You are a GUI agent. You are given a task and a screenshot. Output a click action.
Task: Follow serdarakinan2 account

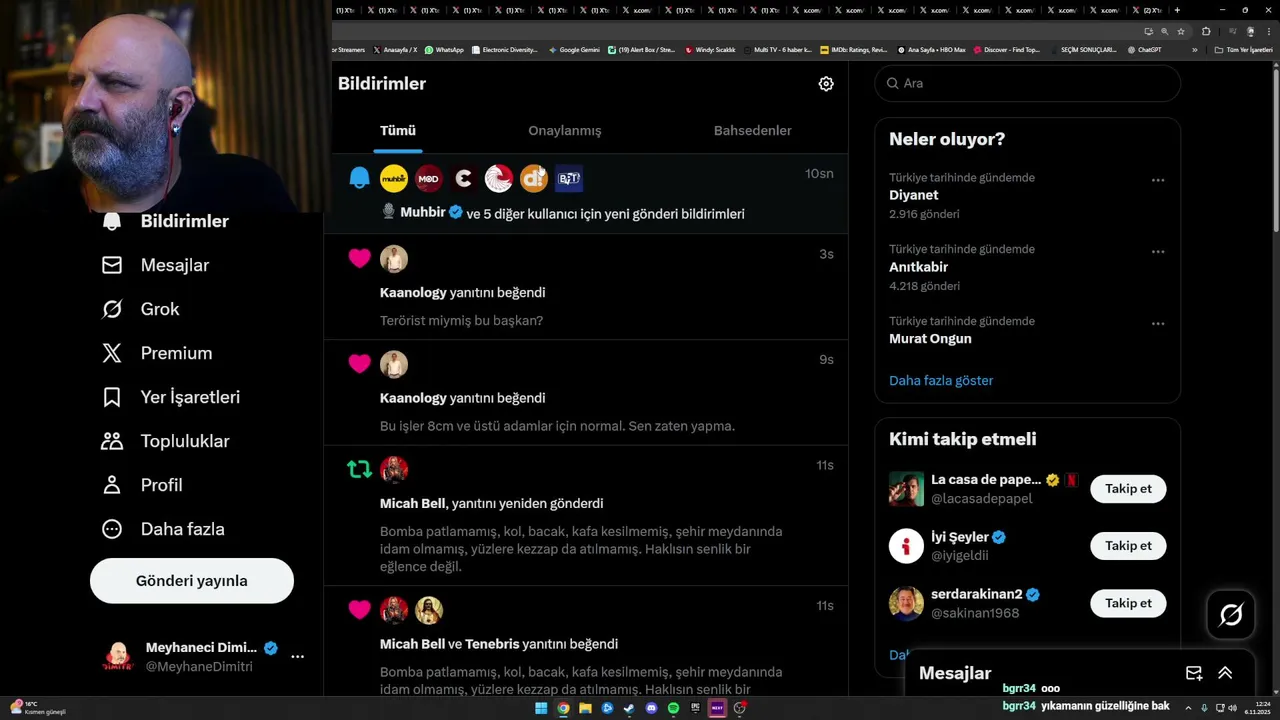[x=1128, y=603]
